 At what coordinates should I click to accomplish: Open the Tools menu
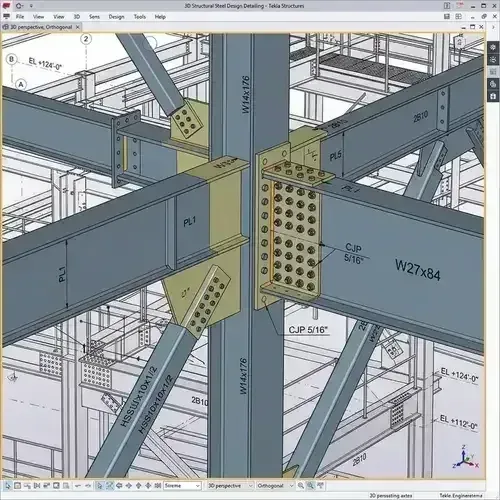140,16
